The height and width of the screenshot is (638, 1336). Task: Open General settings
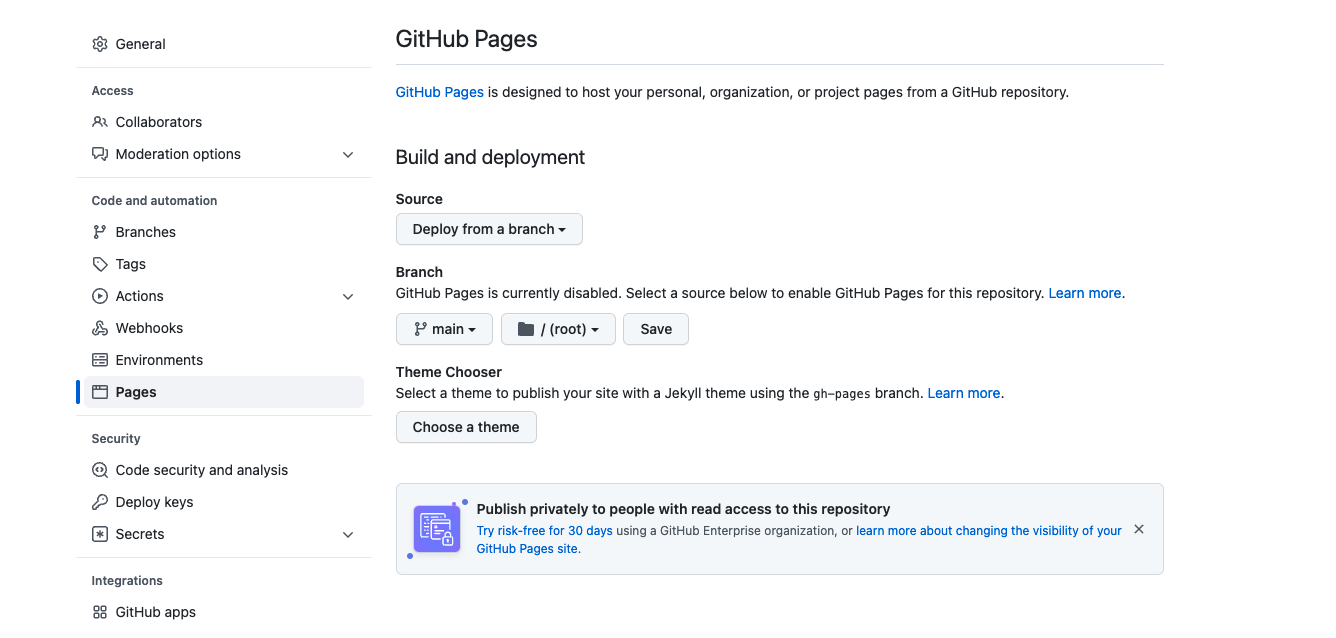coord(224,44)
